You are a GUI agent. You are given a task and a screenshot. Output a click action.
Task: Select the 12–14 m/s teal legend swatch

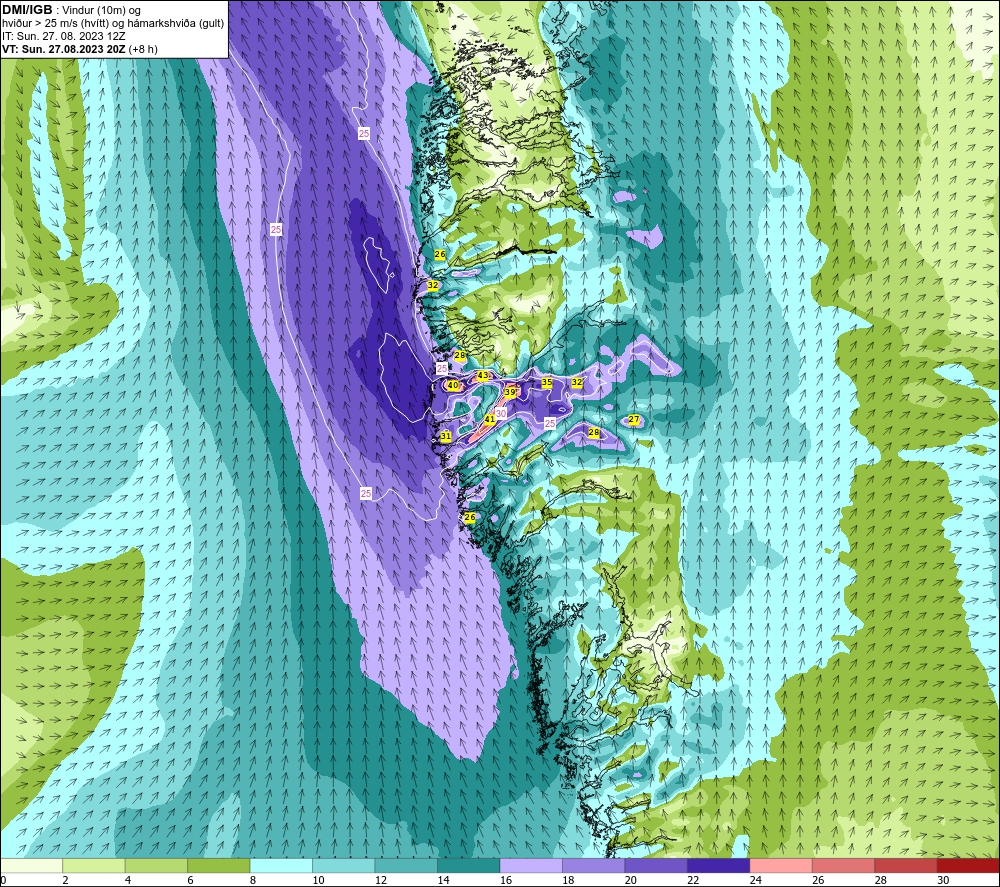pos(406,865)
